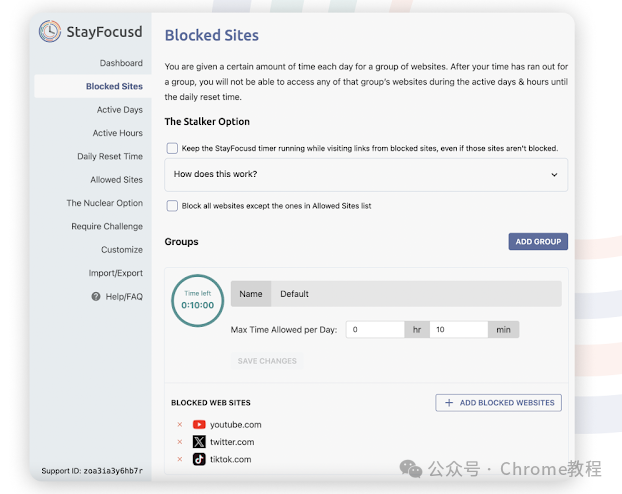Open the Help/FAQ page
The image size is (622, 494).
pos(124,297)
